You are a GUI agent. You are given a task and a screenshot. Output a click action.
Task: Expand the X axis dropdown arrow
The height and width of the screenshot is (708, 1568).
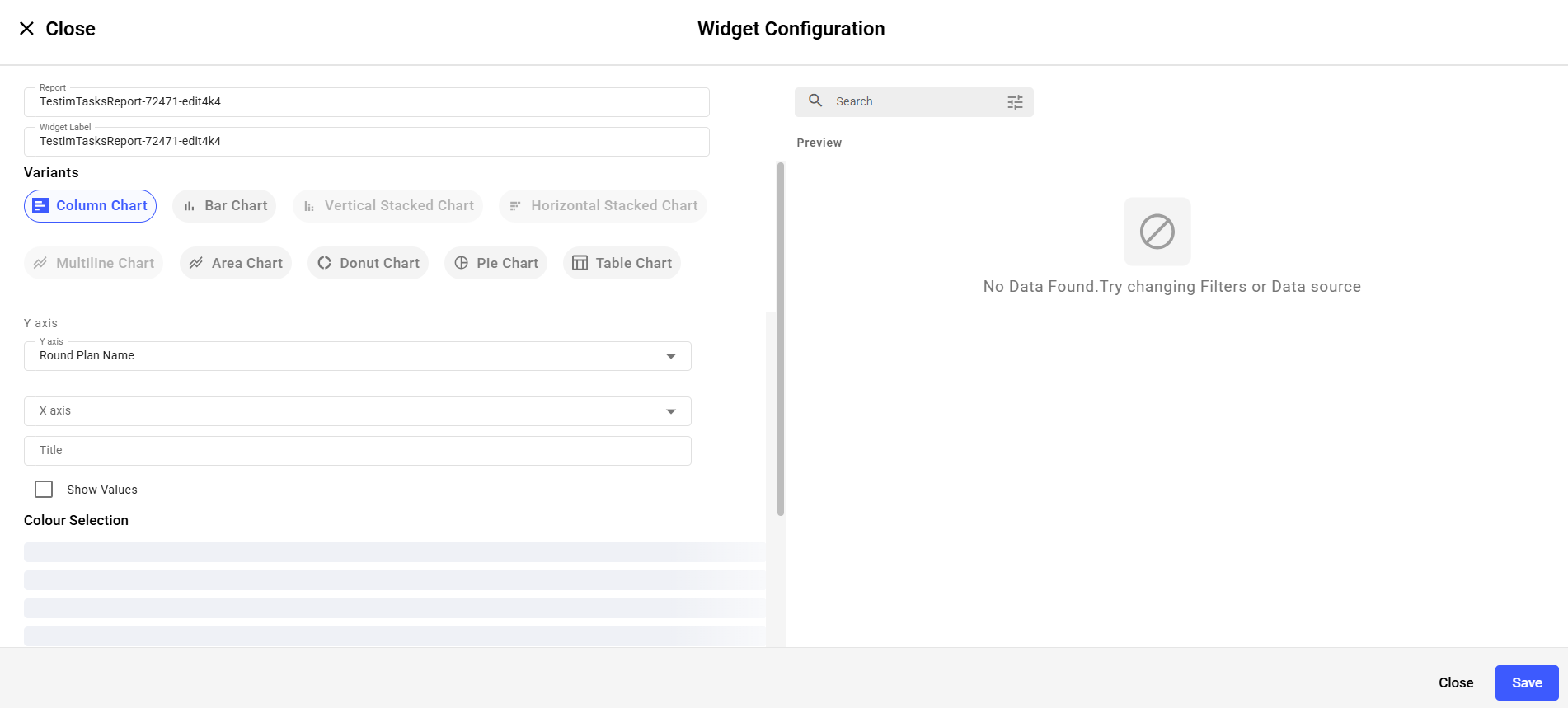[x=671, y=411]
